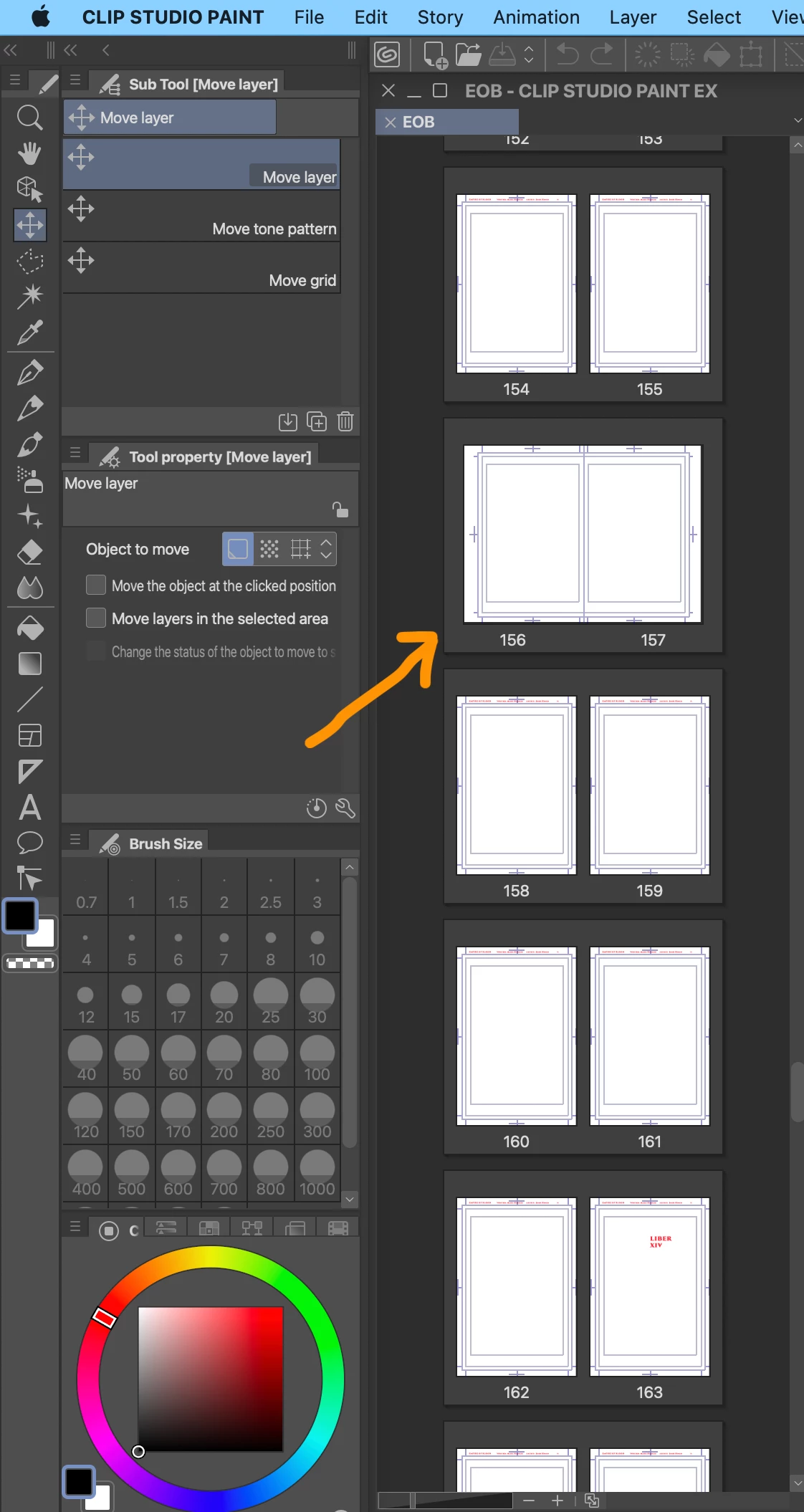Select the Eraser tool
The height and width of the screenshot is (1512, 804).
[x=29, y=552]
